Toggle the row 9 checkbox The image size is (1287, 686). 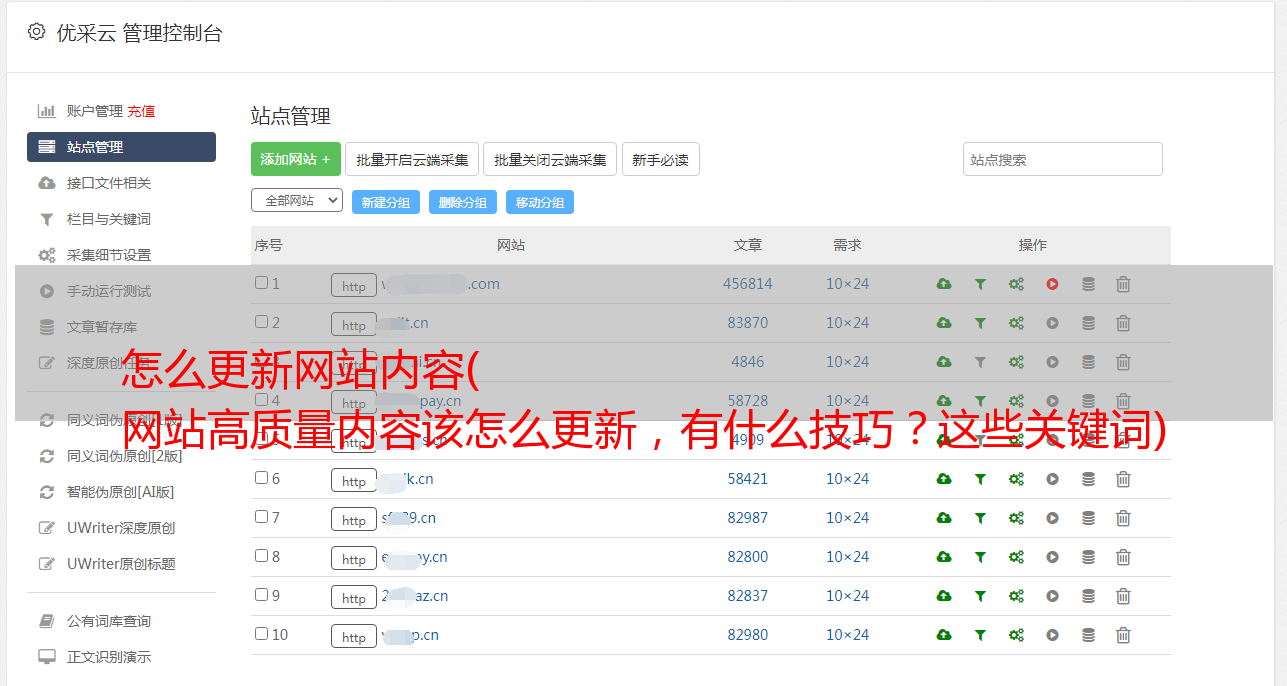coord(261,595)
